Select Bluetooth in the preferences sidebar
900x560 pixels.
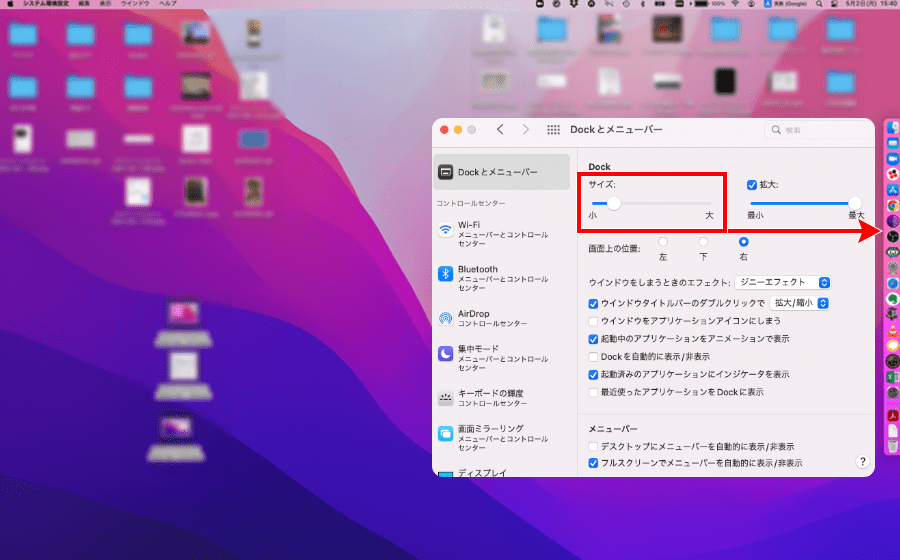pyautogui.click(x=502, y=278)
